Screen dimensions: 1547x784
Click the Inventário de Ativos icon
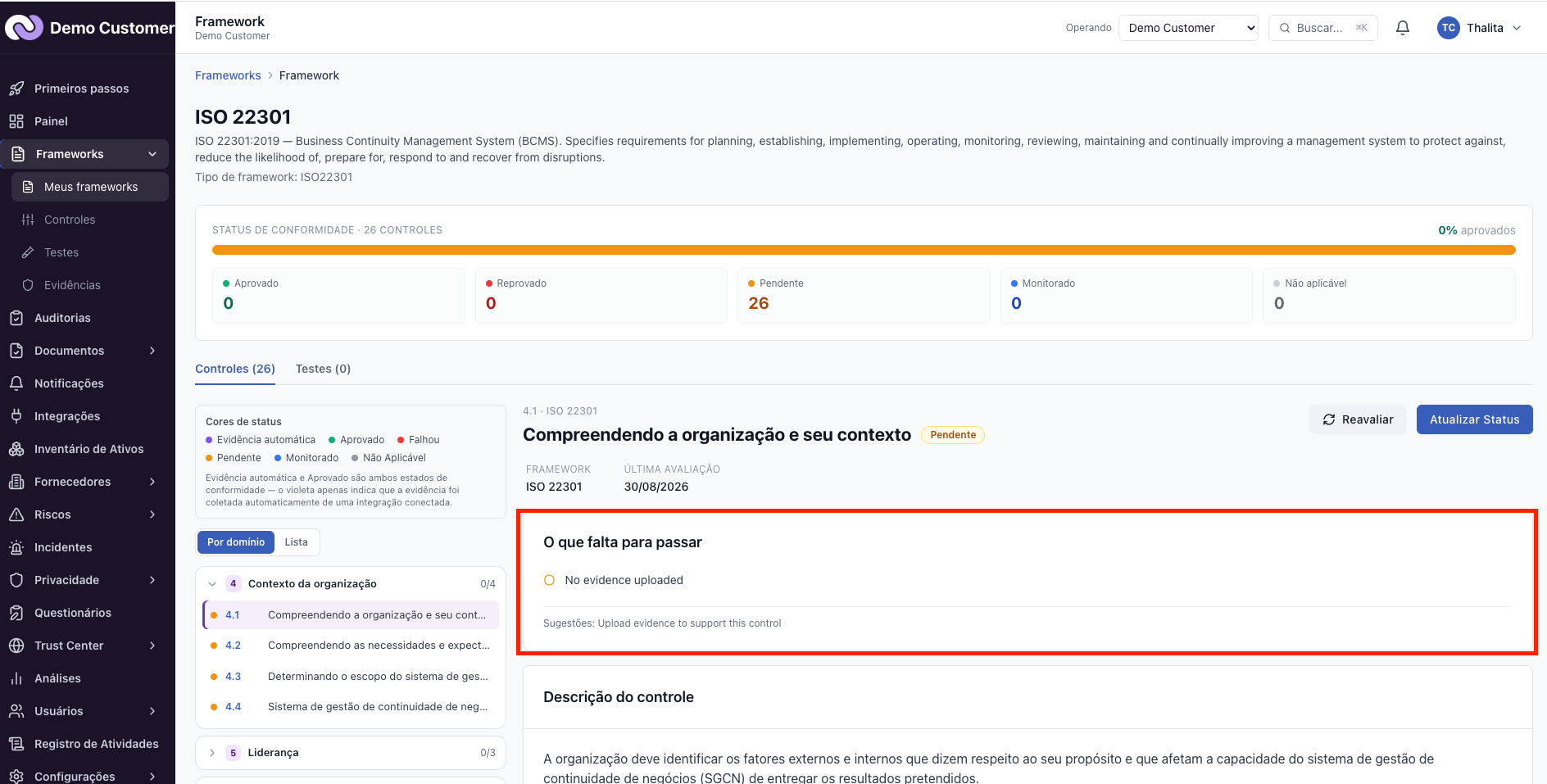coord(16,449)
